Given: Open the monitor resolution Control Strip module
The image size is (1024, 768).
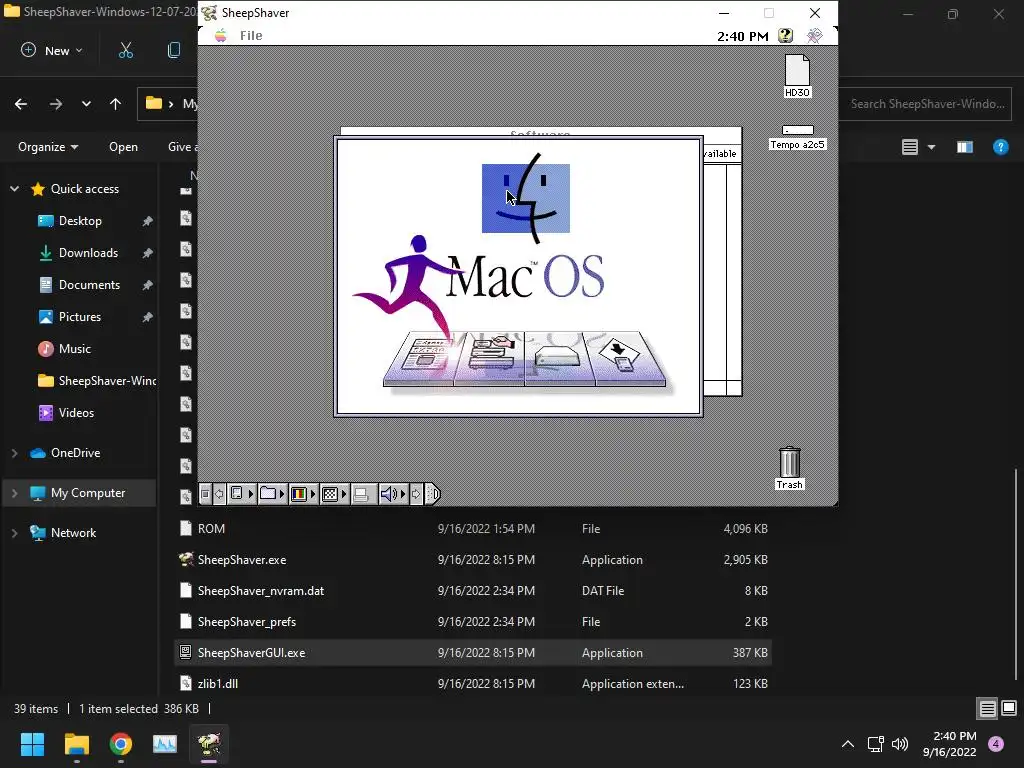Looking at the screenshot, I should click(x=334, y=494).
